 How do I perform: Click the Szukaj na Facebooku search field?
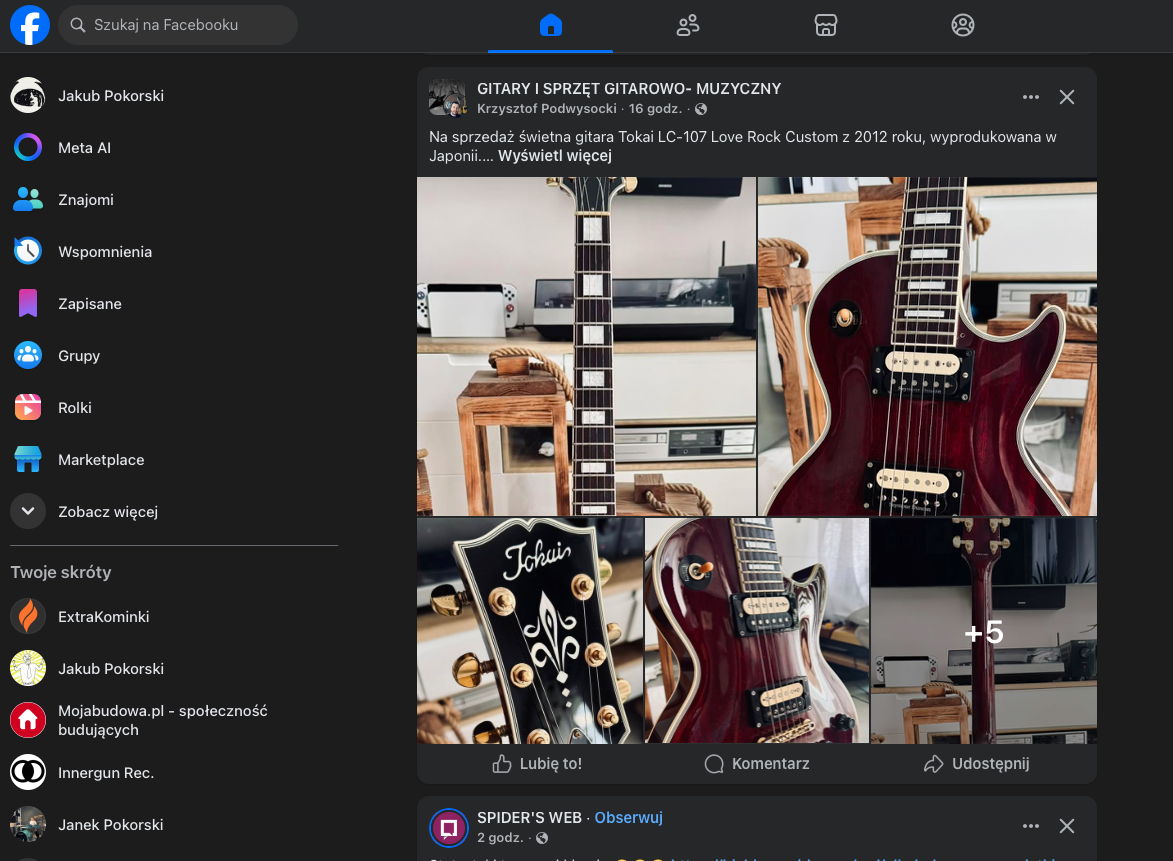[x=180, y=25]
